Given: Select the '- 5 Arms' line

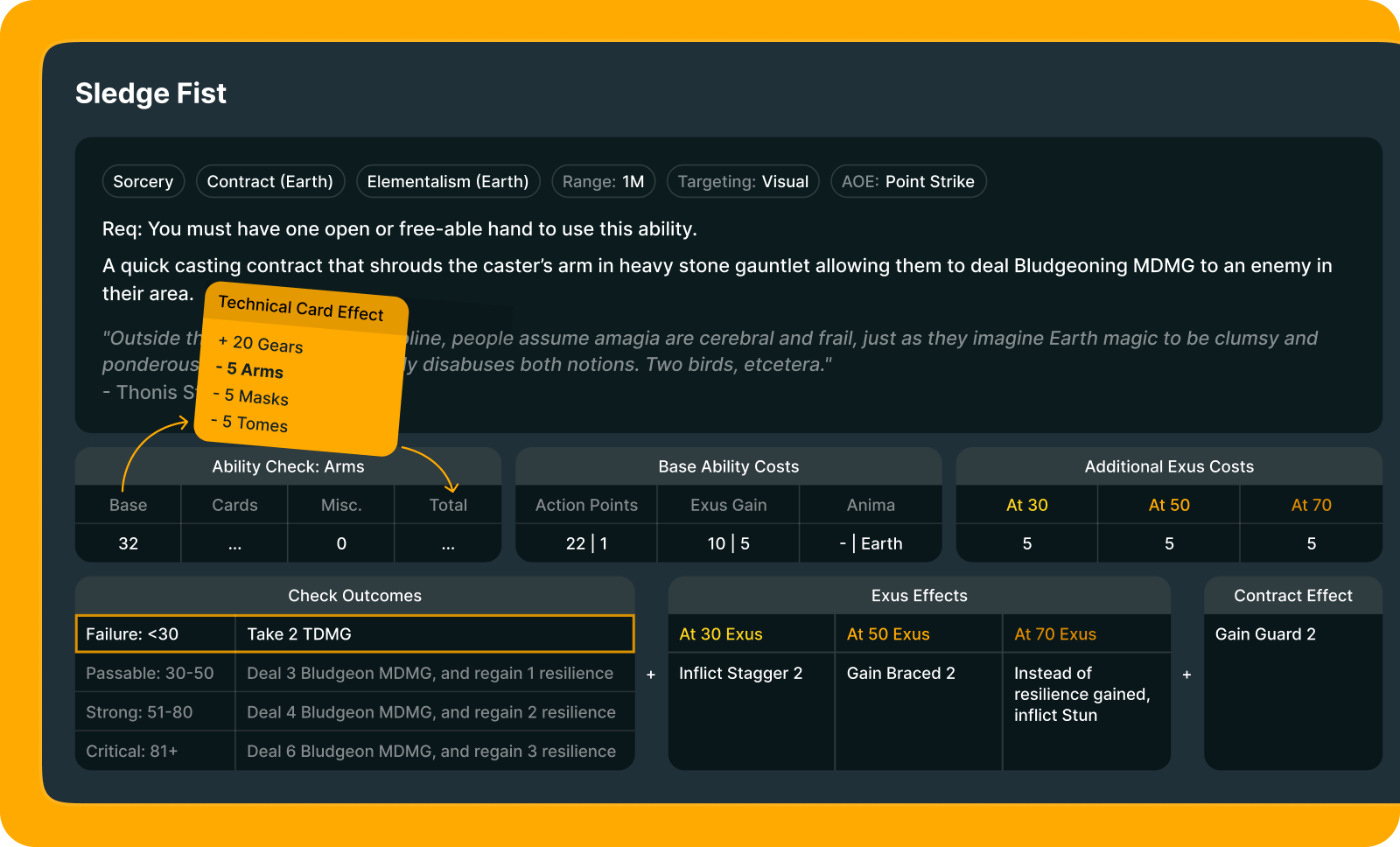Looking at the screenshot, I should [x=249, y=369].
